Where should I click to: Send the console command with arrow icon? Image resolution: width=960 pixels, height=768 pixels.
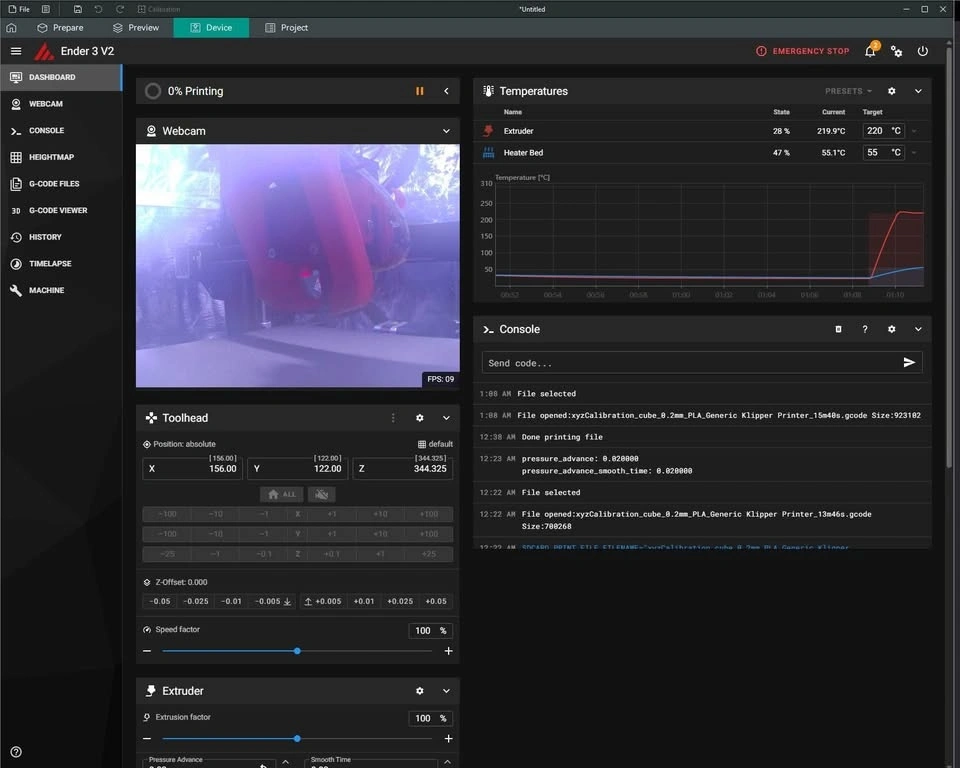(909, 363)
